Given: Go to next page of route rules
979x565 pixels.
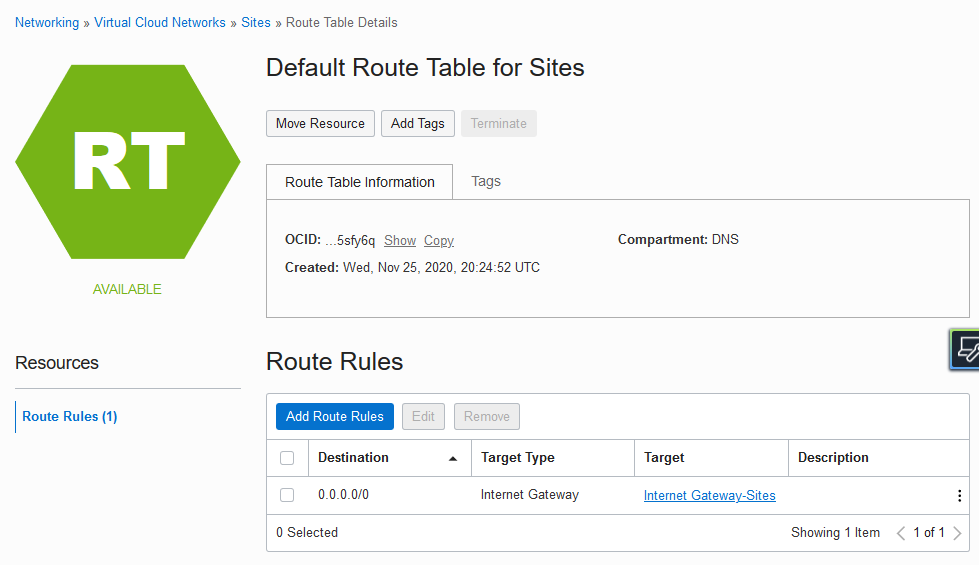Looking at the screenshot, I should [957, 533].
